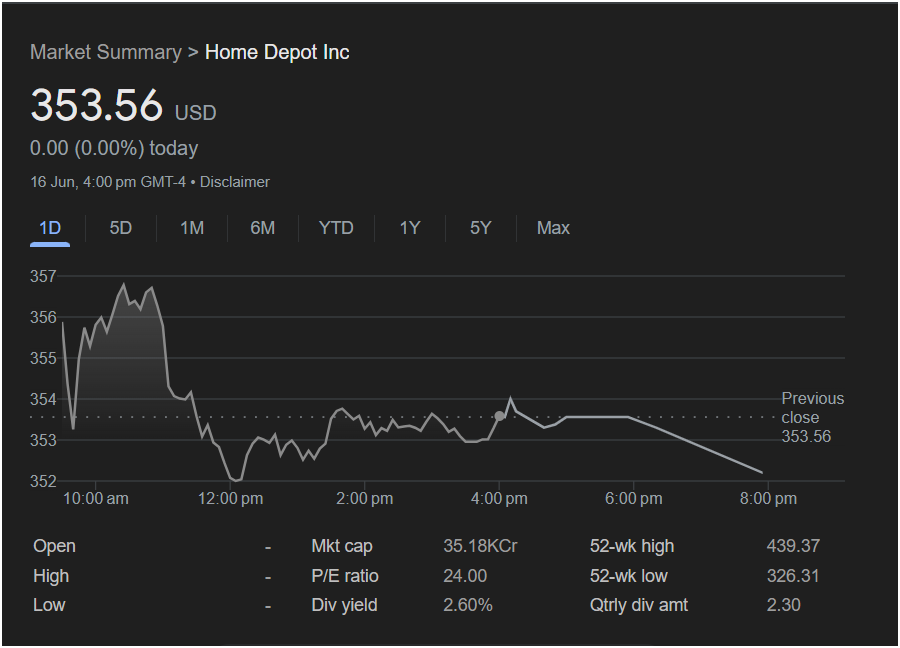Image resolution: width=900 pixels, height=648 pixels.
Task: Switch to the 5D chart tab
Action: [121, 228]
